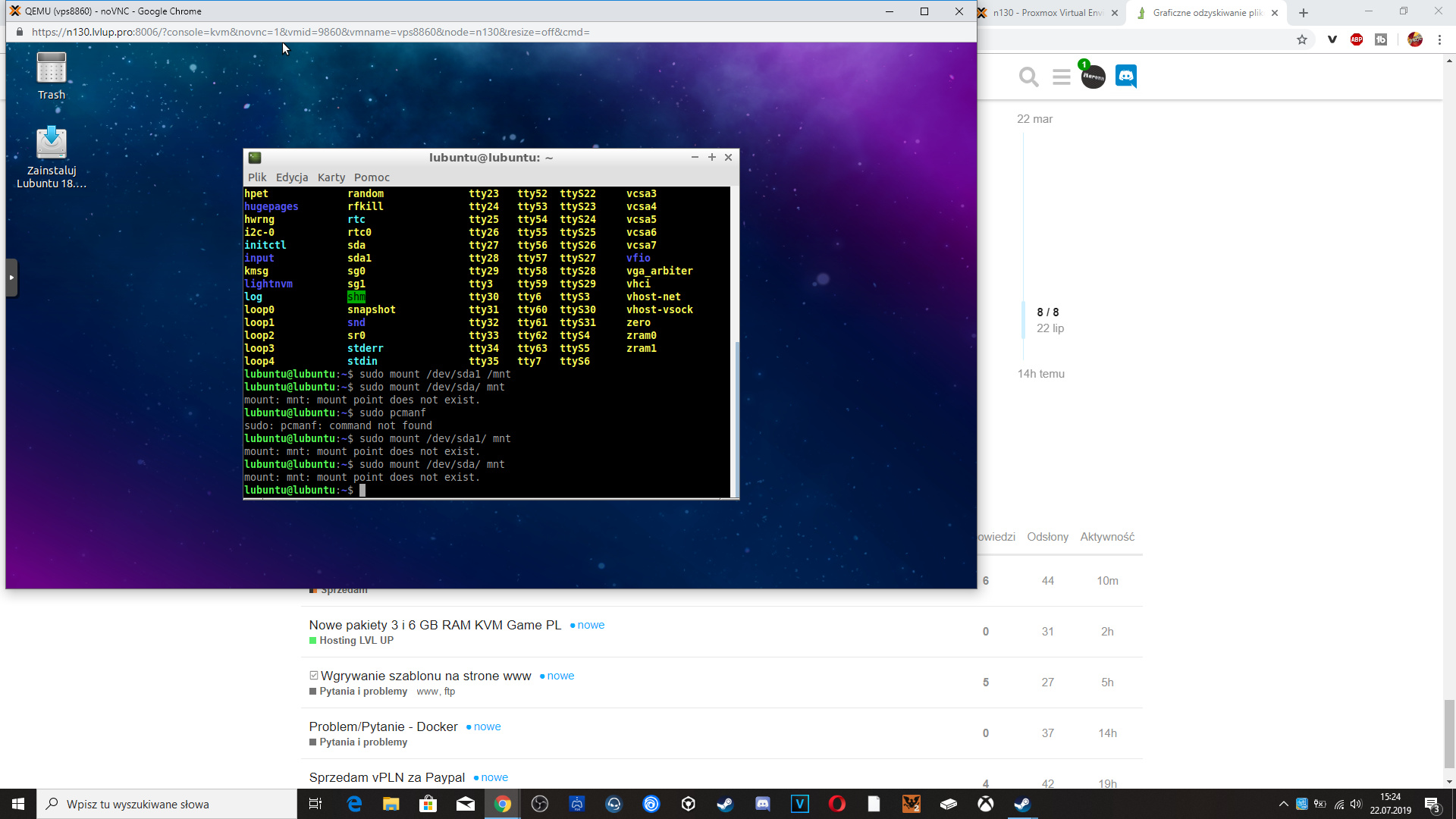
Task: Open the Karty menu in terminal
Action: (331, 177)
